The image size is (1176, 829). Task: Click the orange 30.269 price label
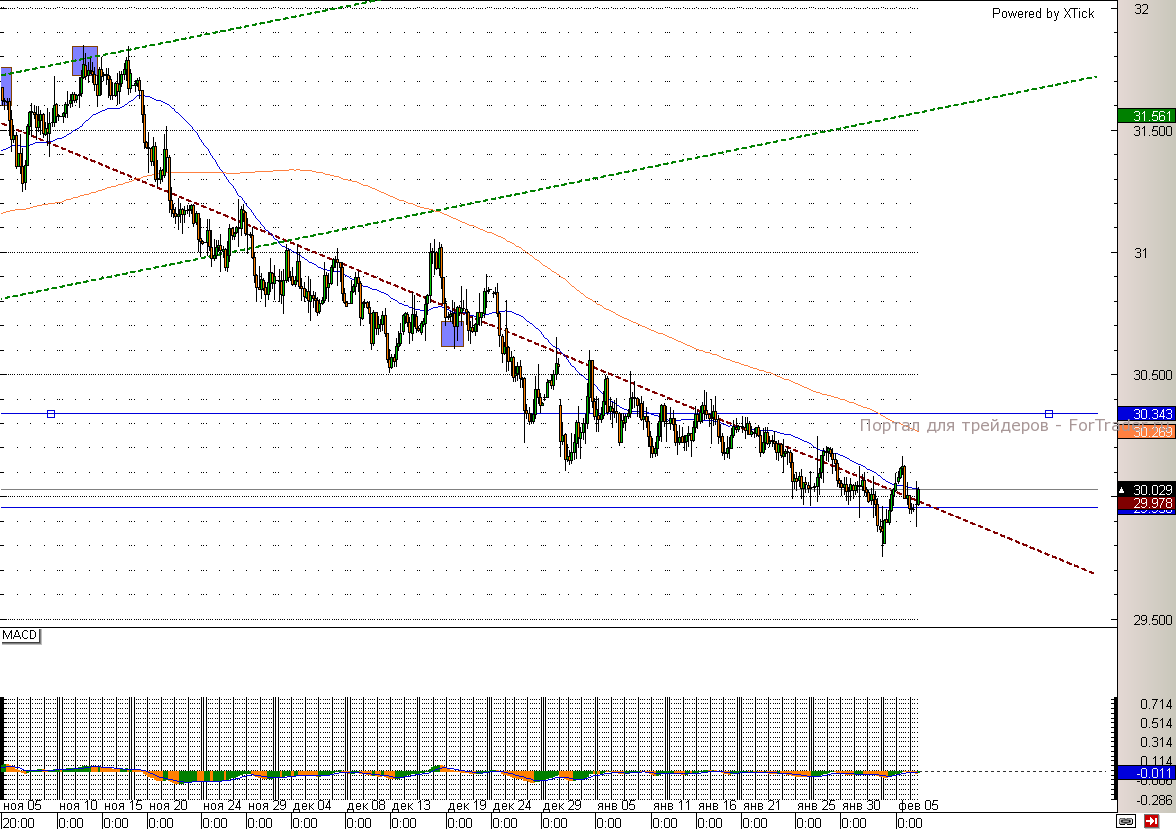pos(1146,432)
